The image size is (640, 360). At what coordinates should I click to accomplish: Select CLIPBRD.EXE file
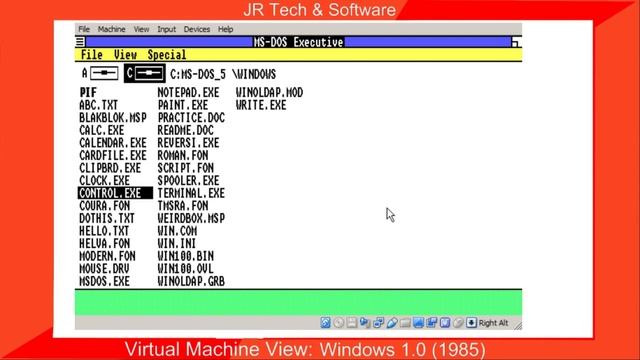click(x=110, y=168)
